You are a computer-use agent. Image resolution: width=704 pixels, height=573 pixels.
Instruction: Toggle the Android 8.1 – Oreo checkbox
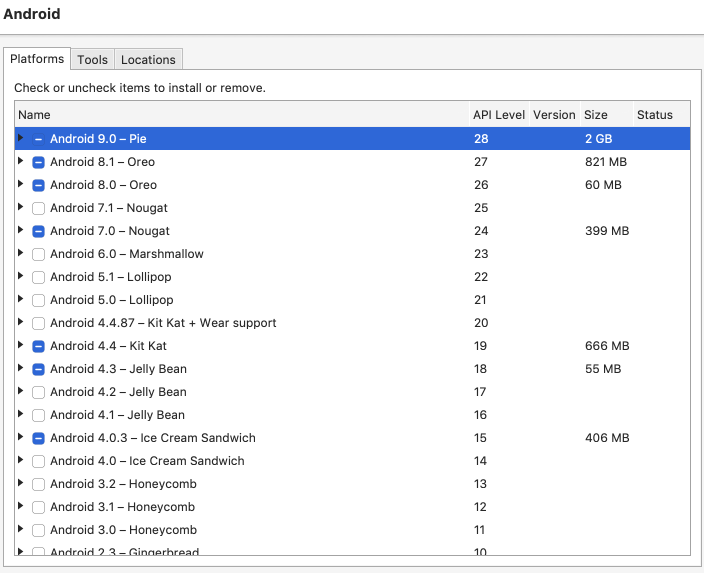point(39,162)
